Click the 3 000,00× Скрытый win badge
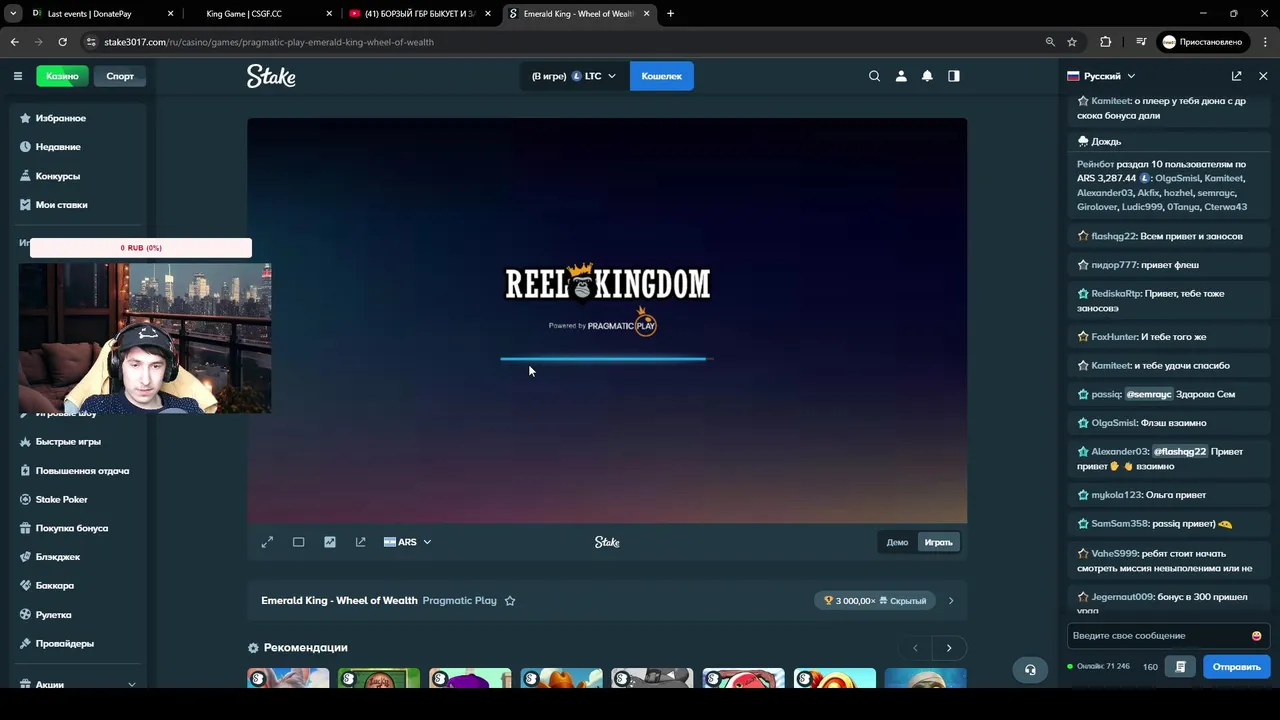The height and width of the screenshot is (720, 1280). [874, 601]
